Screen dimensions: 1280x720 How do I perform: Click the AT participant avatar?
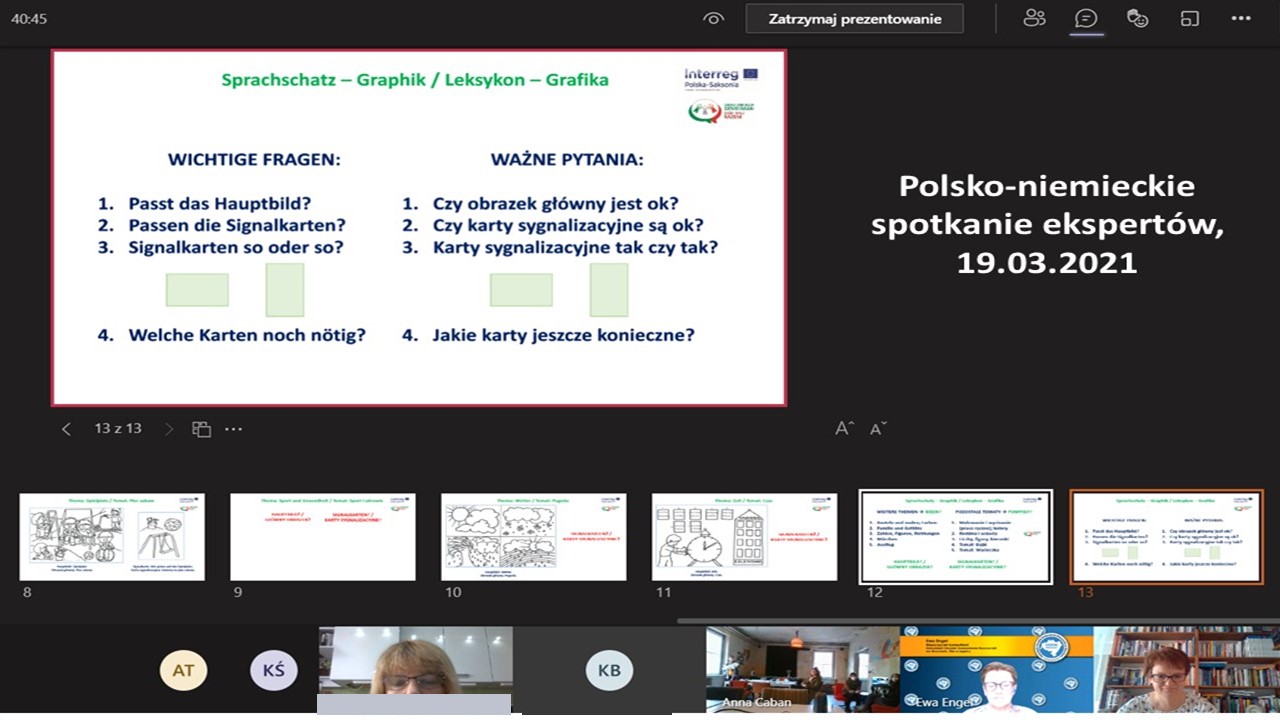point(183,670)
